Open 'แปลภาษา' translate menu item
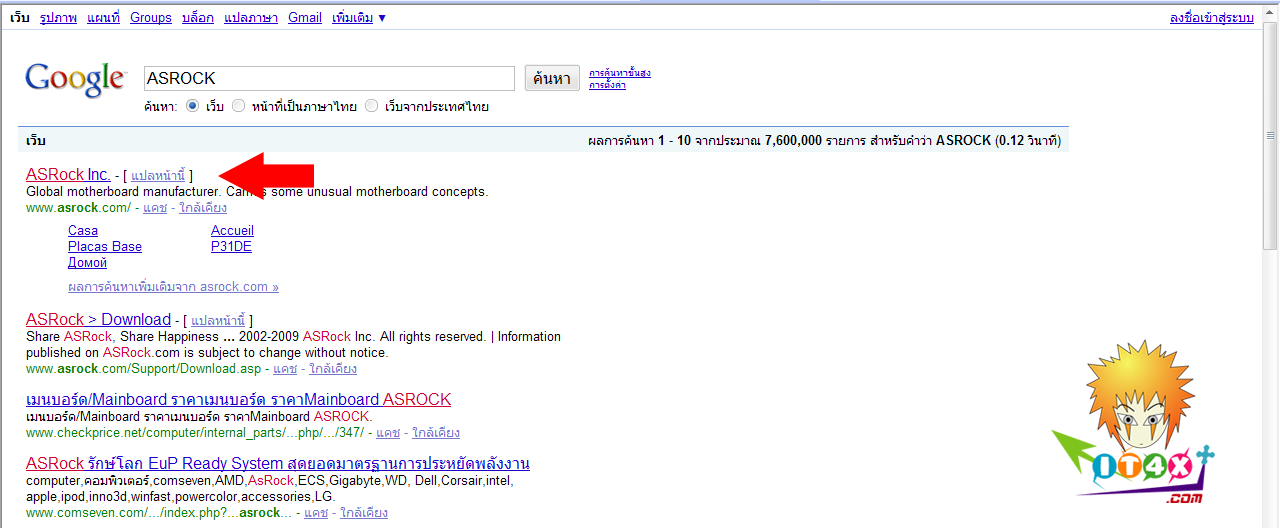Viewport: 1280px width, 528px height. 251,18
